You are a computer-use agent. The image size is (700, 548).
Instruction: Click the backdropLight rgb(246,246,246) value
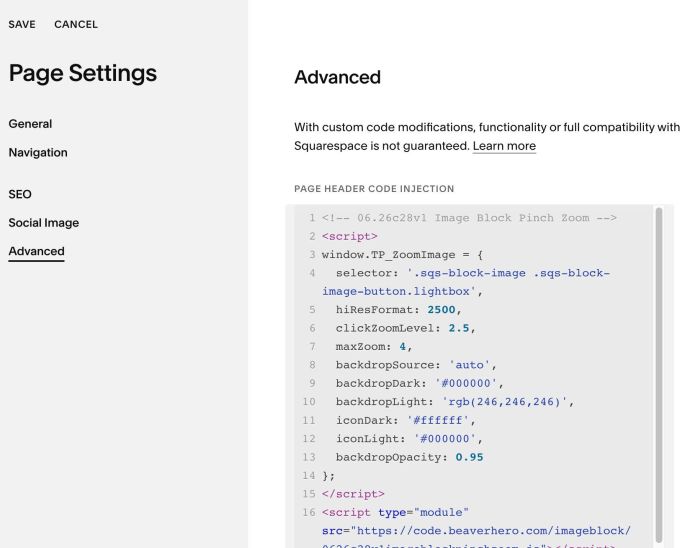pos(504,402)
